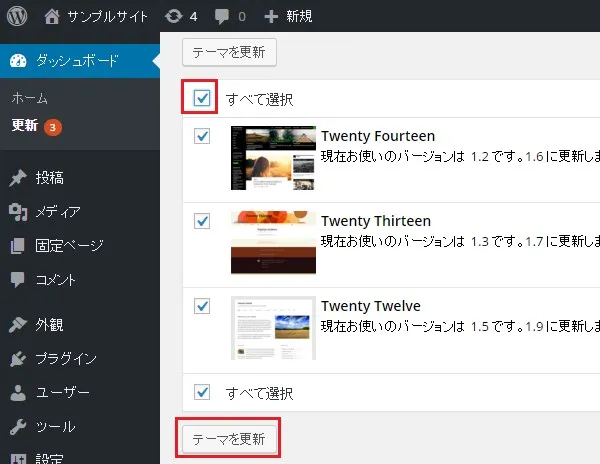Open the site home icon for サンプルサイト
The image size is (600, 464).
[52, 16]
